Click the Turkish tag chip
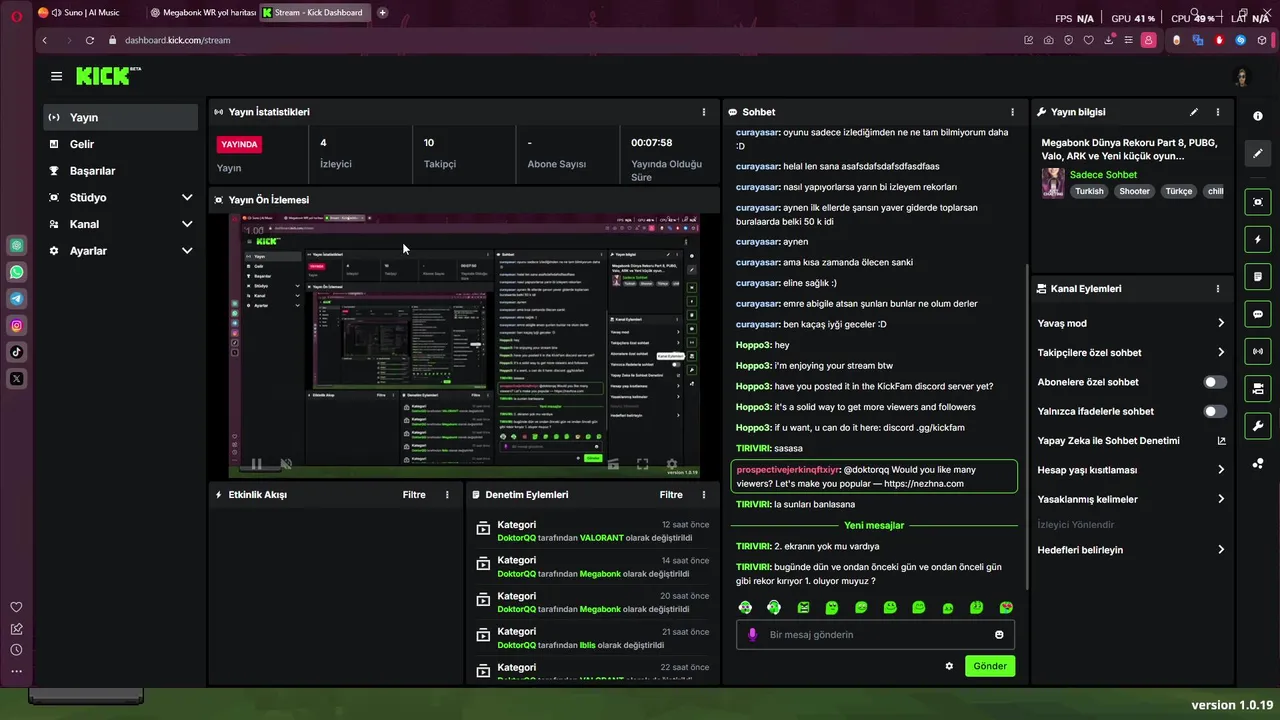The height and width of the screenshot is (720, 1280). [1089, 191]
